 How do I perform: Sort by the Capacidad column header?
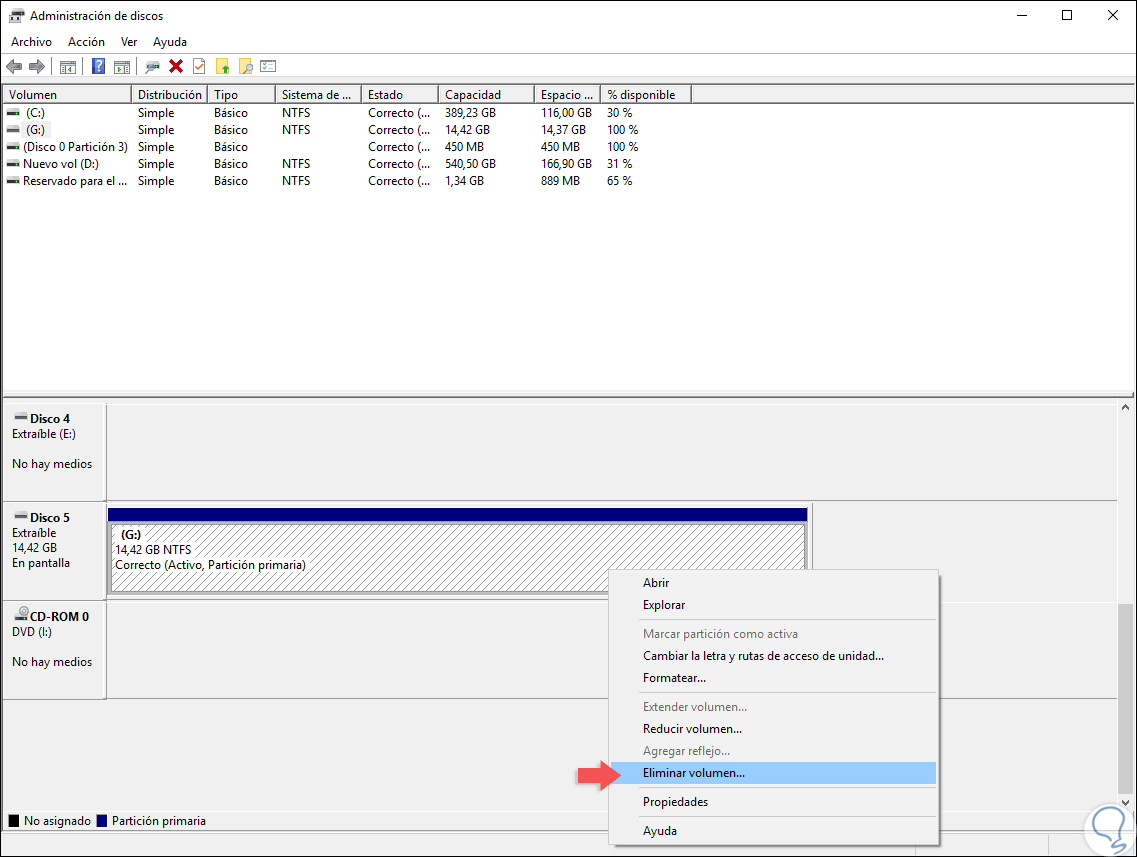coord(486,95)
